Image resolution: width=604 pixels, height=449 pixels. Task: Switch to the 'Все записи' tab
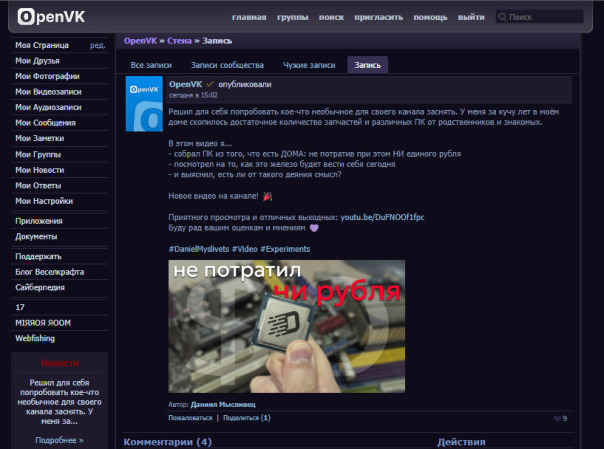pyautogui.click(x=152, y=65)
